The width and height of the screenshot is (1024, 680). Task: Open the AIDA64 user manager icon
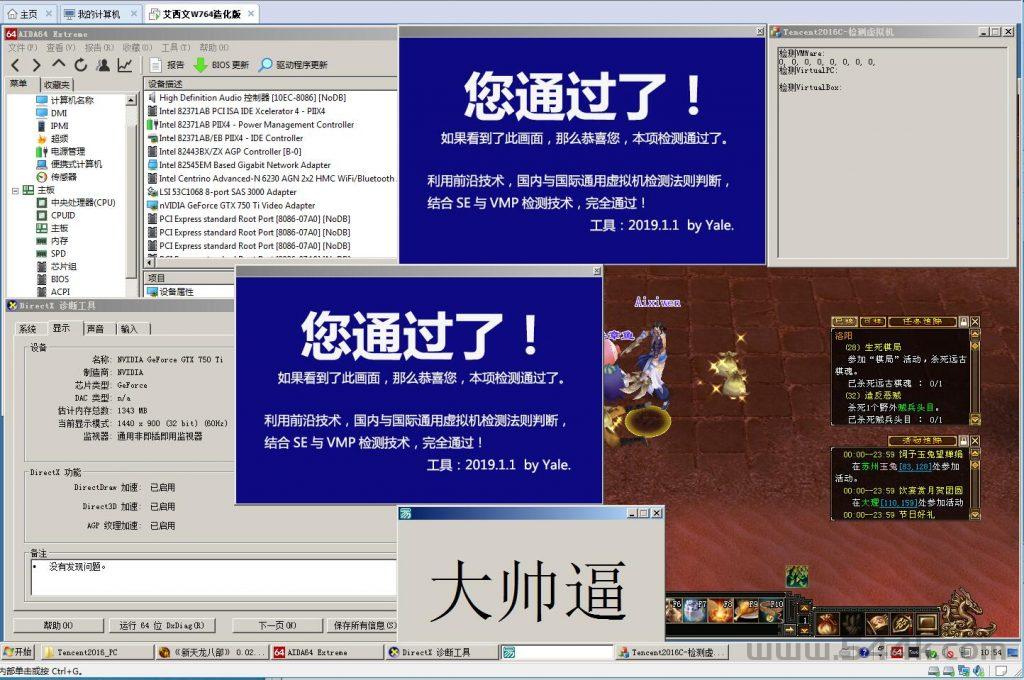point(102,65)
